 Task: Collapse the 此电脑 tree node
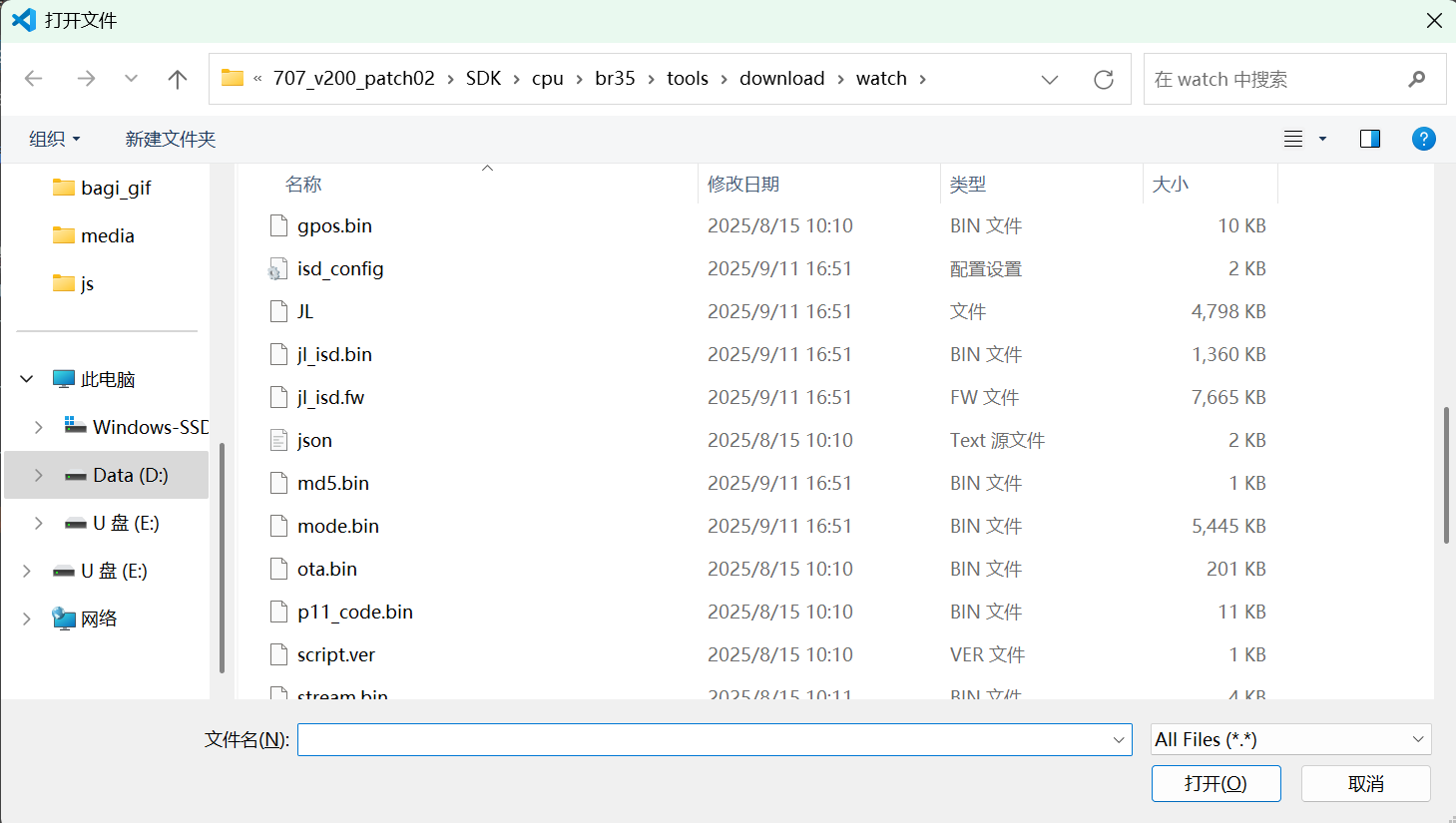pos(27,379)
